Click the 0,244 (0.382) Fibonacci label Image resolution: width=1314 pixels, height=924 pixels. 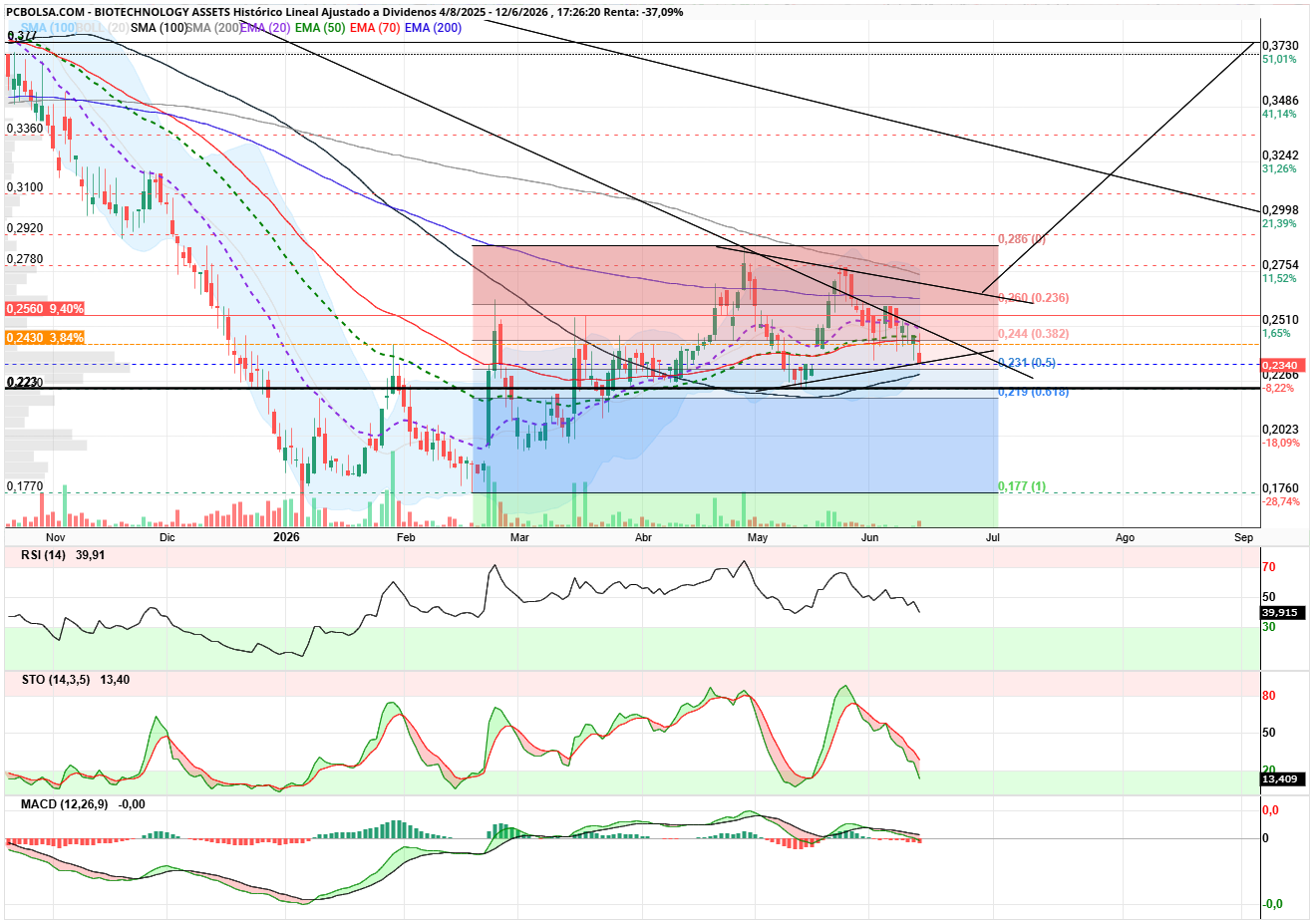1034,334
